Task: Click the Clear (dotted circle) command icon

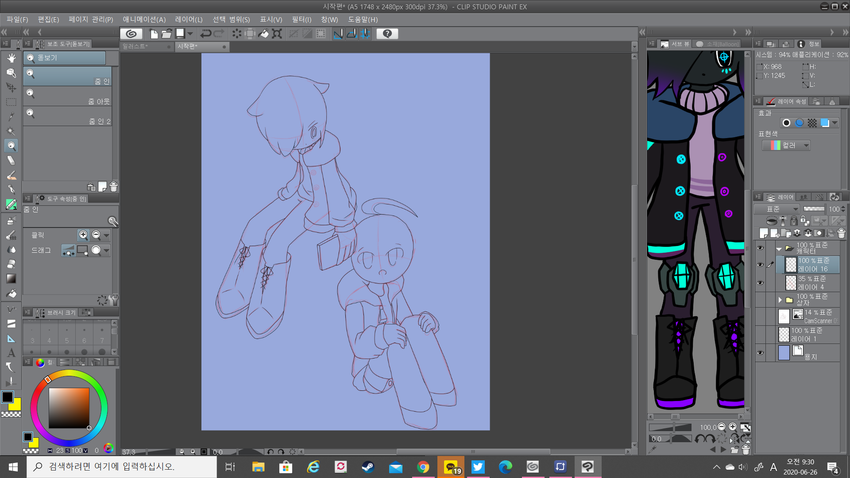Action: pyautogui.click(x=237, y=34)
